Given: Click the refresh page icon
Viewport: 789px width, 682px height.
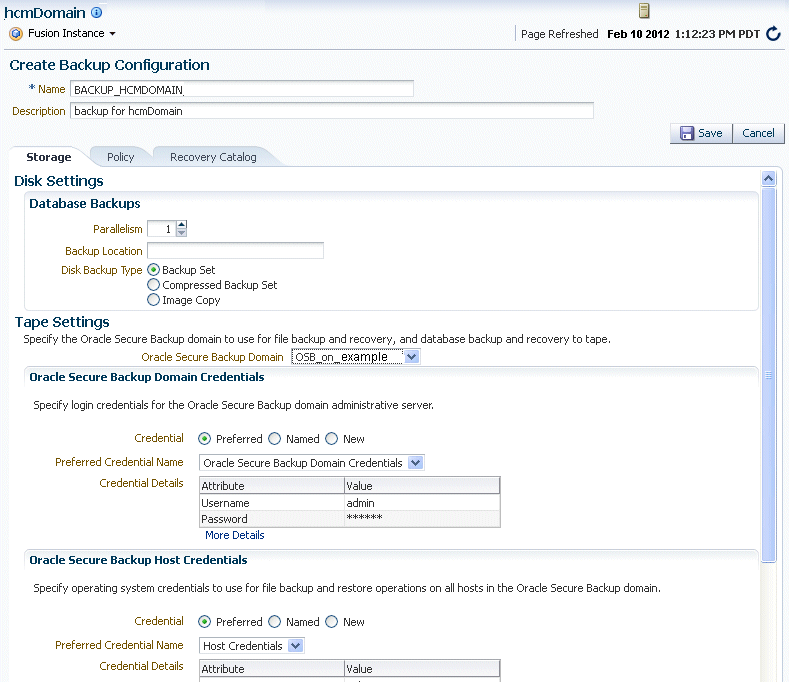Looking at the screenshot, I should (x=773, y=34).
